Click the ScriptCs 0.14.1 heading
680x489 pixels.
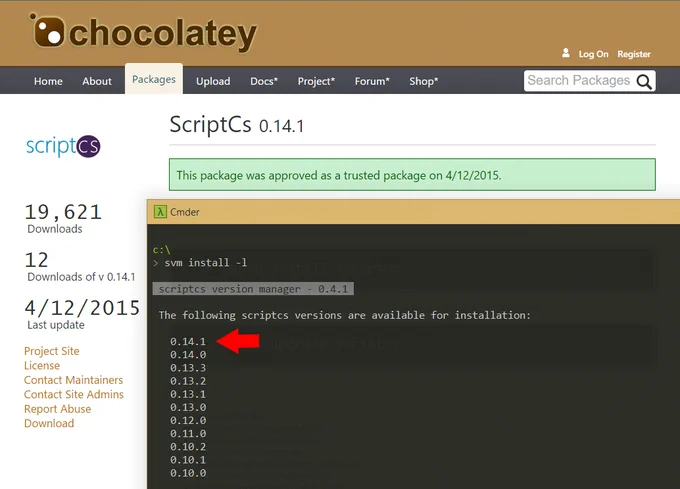(x=237, y=125)
